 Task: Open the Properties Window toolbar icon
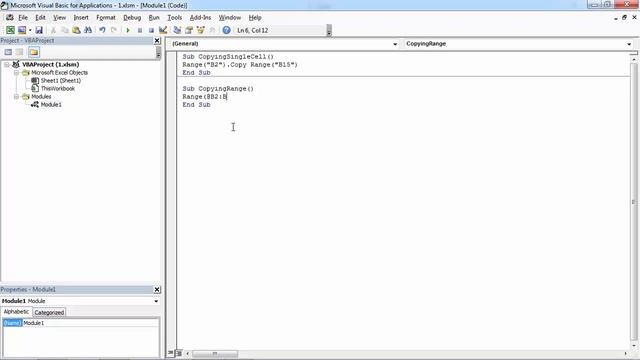189,30
